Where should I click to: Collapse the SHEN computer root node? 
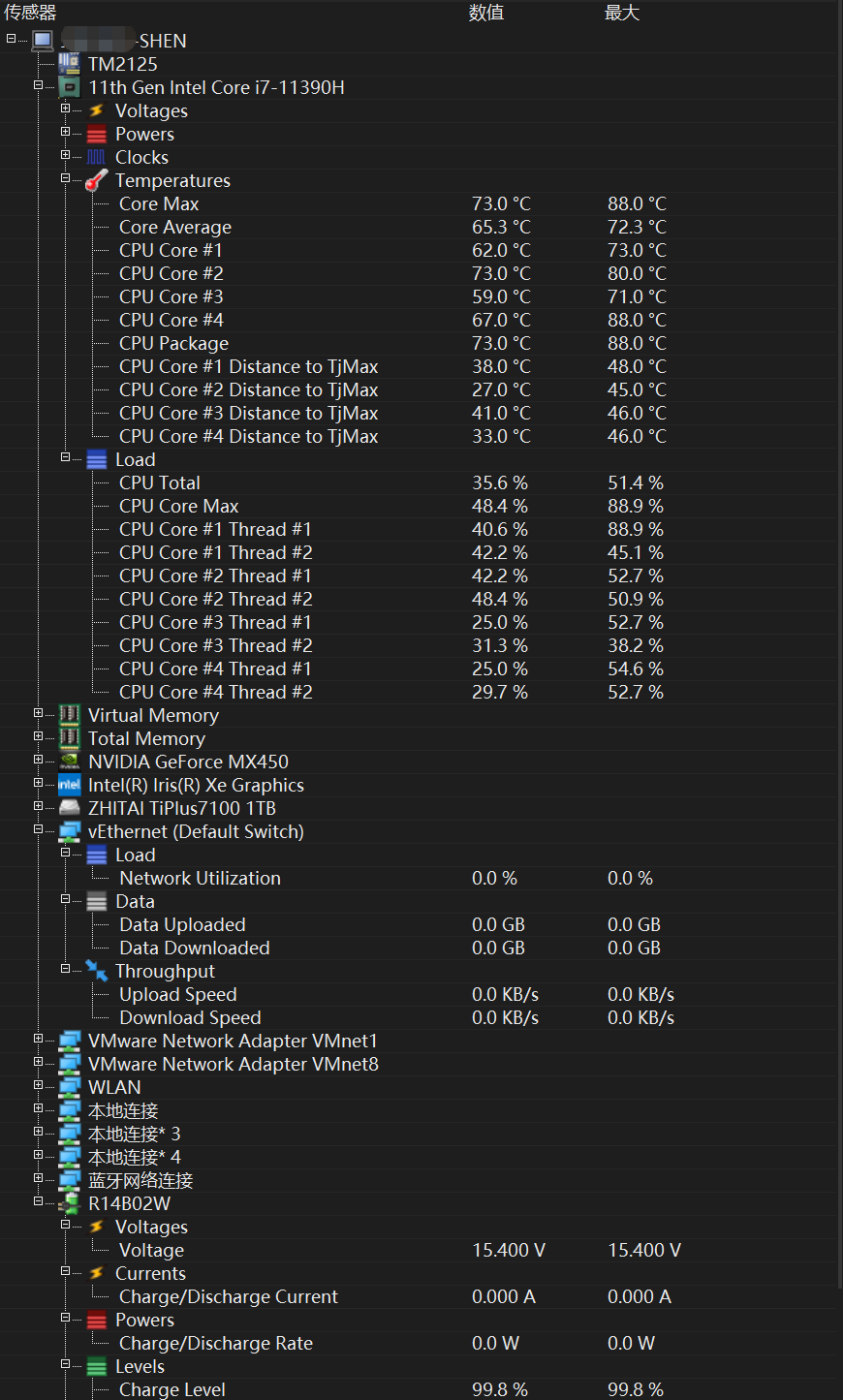(x=11, y=39)
